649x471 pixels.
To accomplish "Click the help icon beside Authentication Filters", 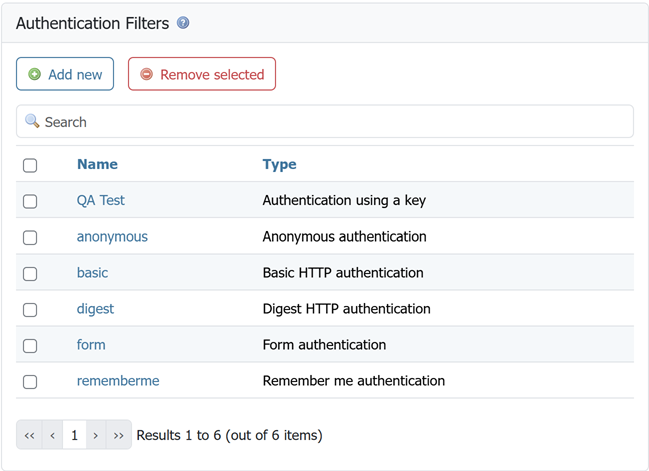I will pos(183,23).
